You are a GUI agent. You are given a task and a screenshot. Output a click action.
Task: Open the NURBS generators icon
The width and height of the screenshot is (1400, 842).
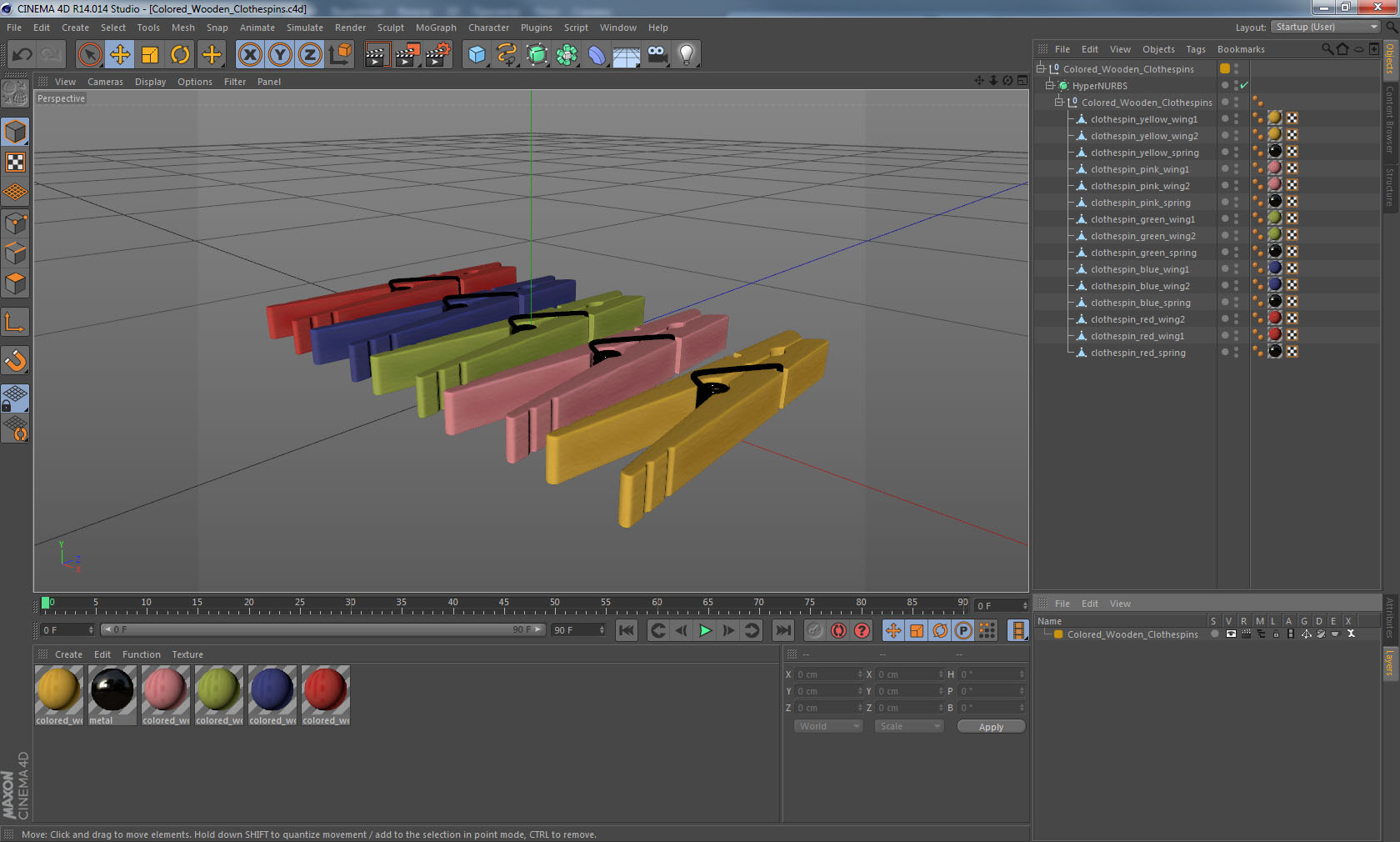[x=537, y=55]
